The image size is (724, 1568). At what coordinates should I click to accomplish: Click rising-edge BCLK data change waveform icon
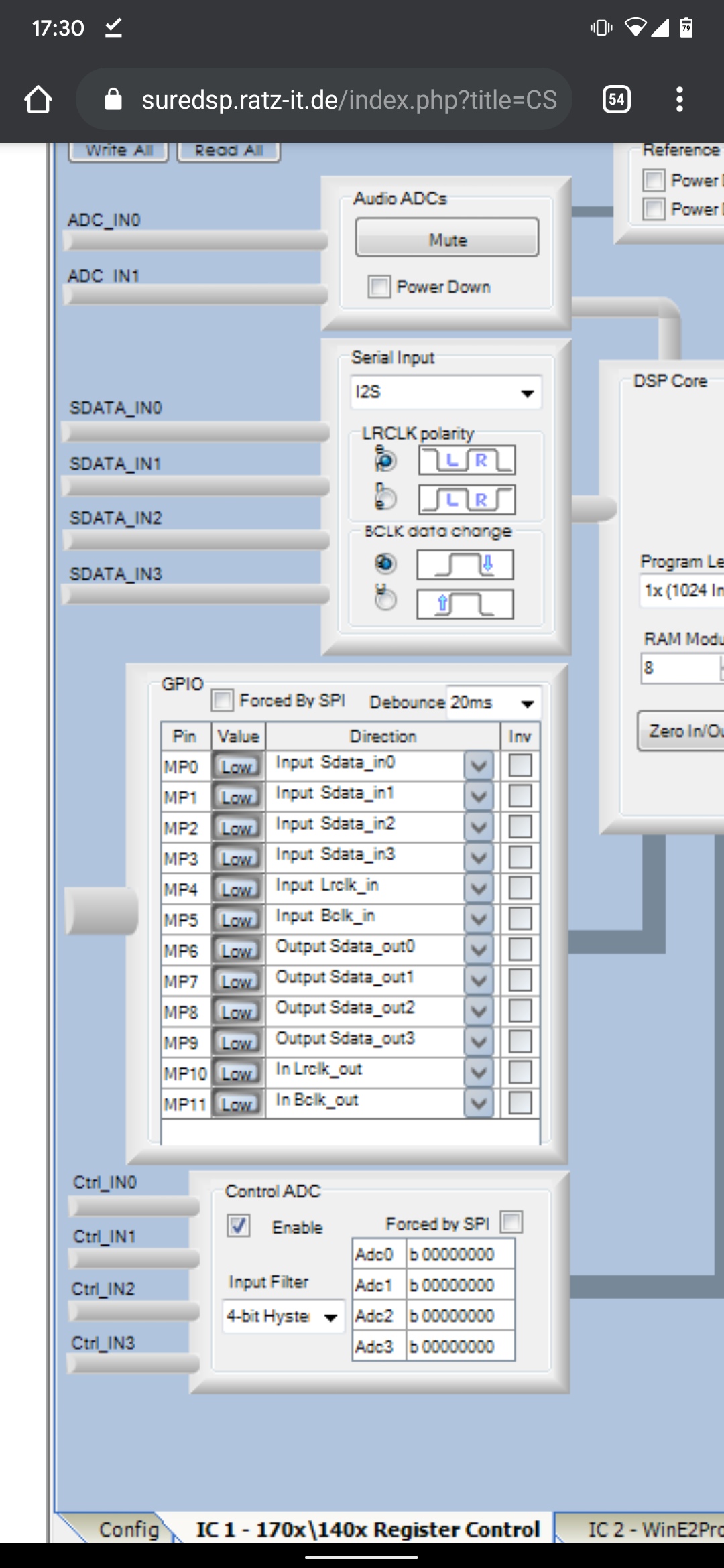pos(465,604)
